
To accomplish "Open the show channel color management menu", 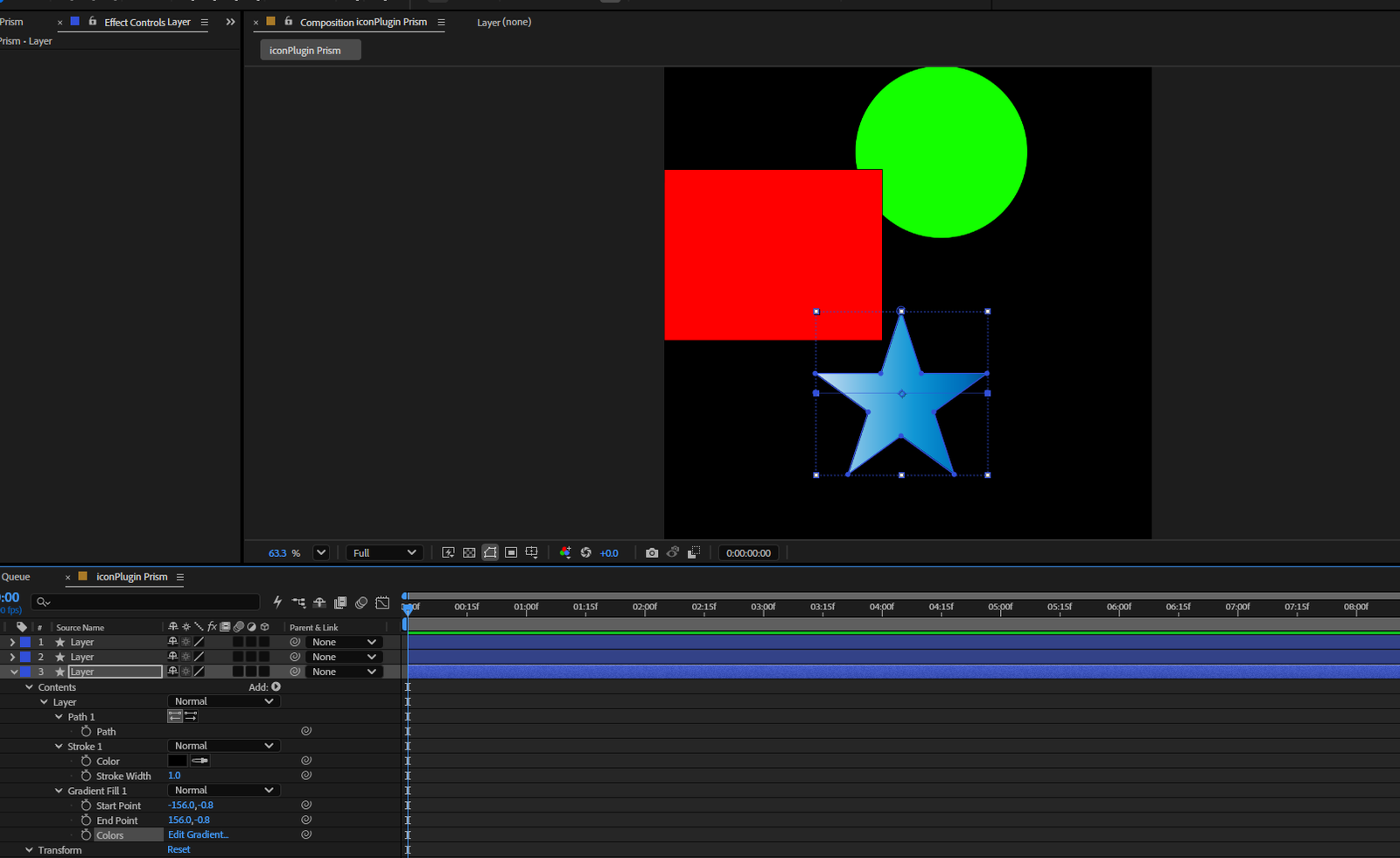I will (565, 552).
